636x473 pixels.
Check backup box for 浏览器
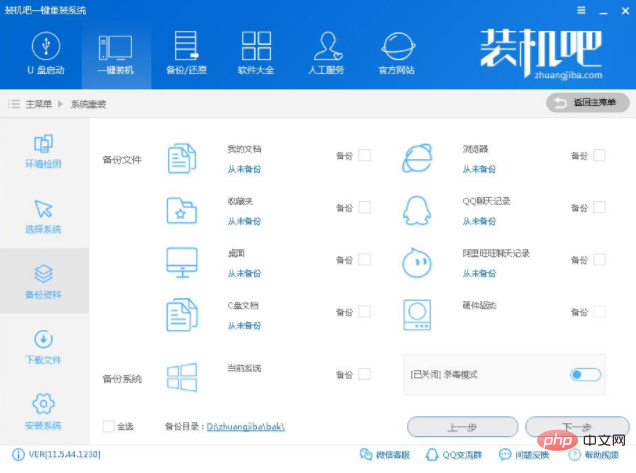[x=599, y=155]
